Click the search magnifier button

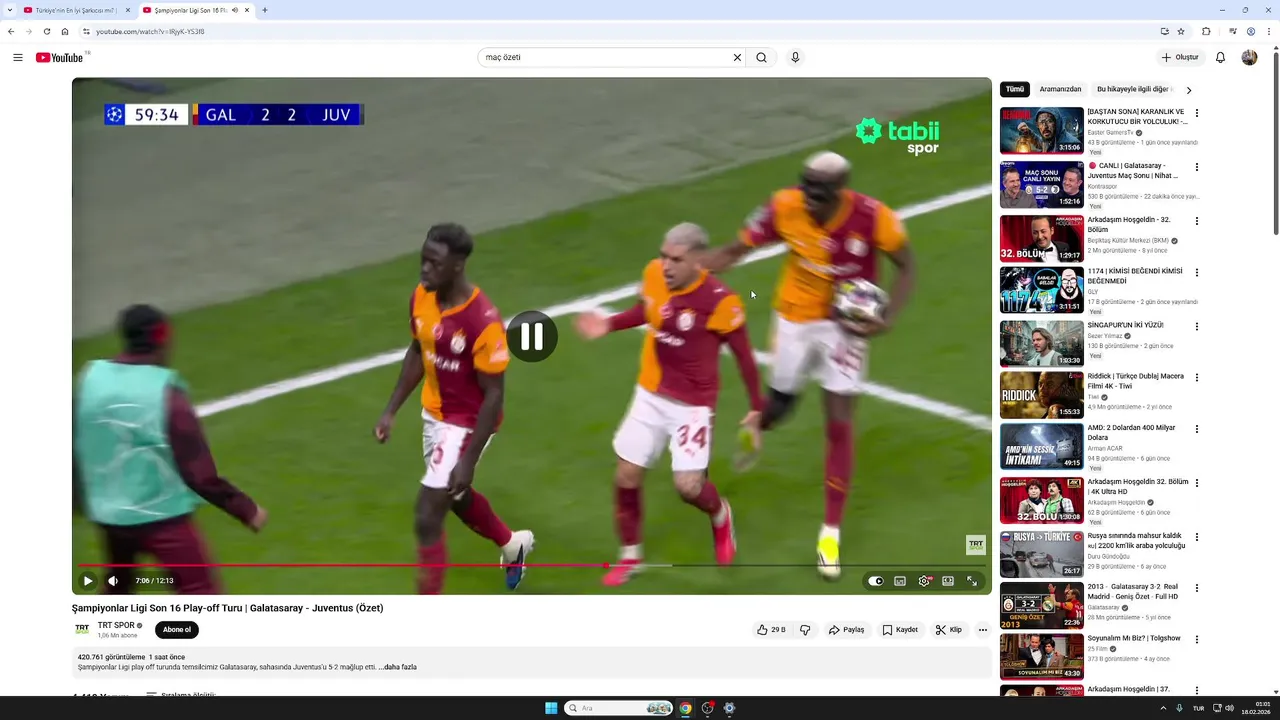click(761, 57)
